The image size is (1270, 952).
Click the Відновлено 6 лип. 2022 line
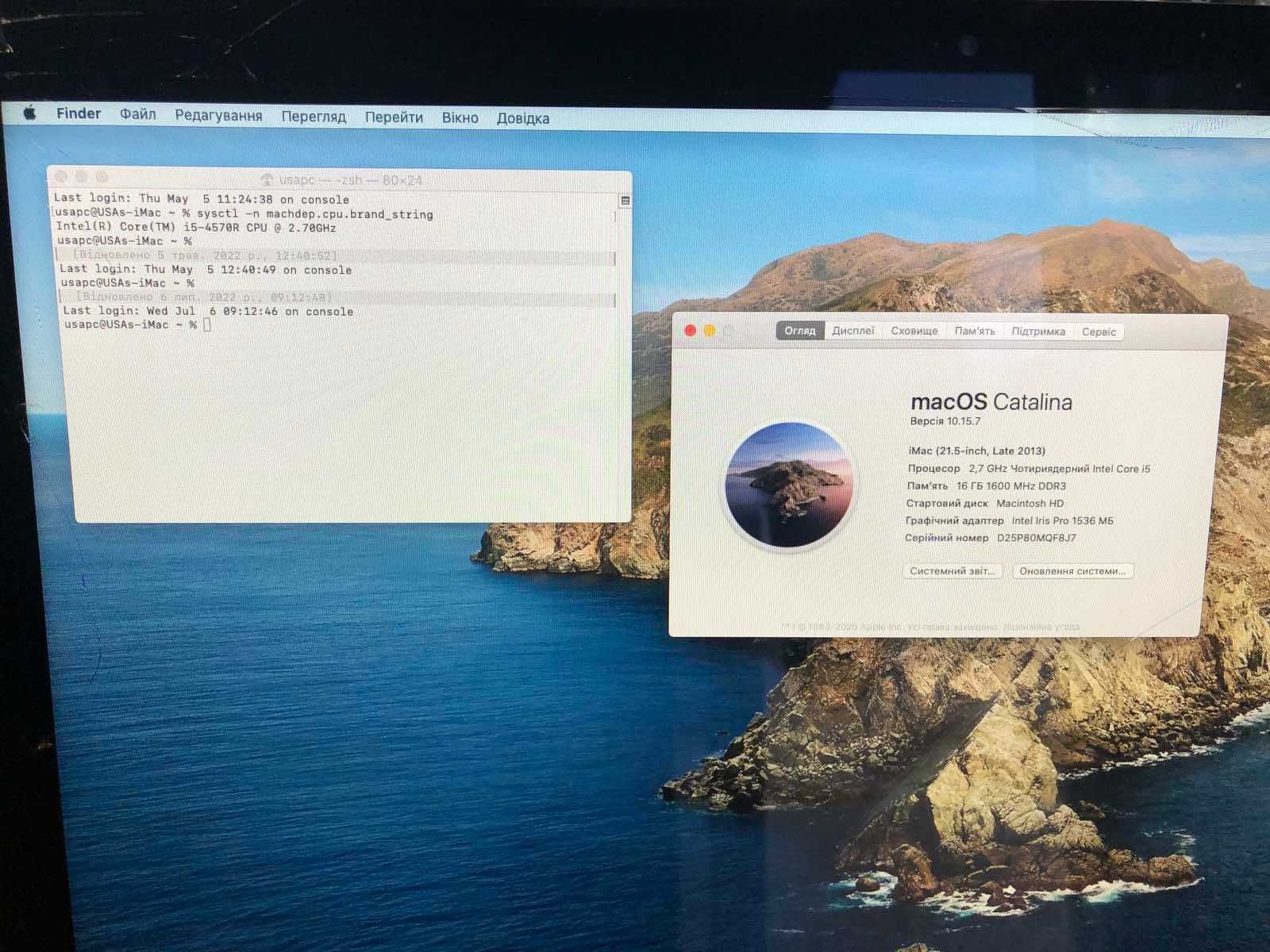coord(205,297)
